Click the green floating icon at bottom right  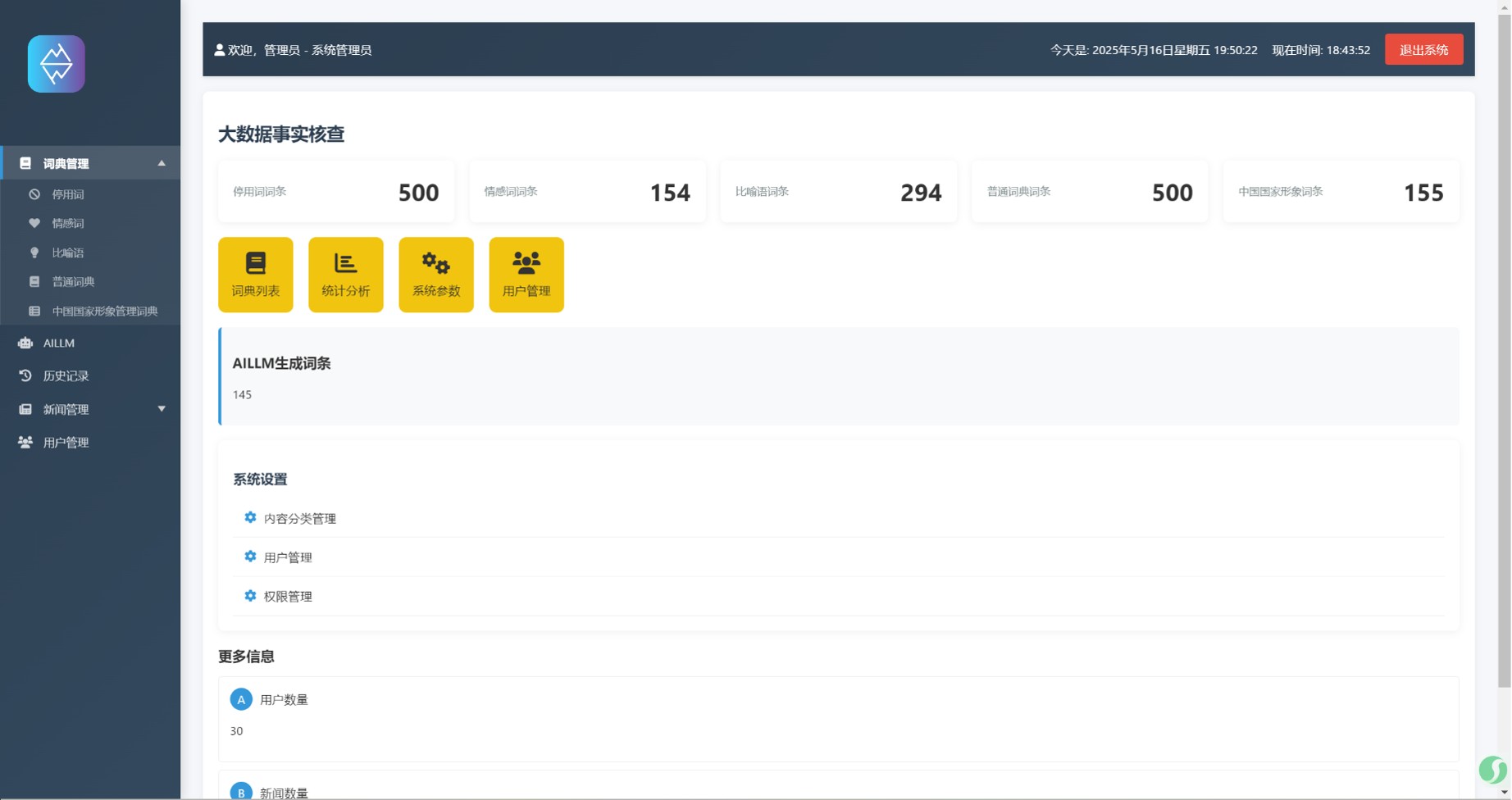(1492, 770)
